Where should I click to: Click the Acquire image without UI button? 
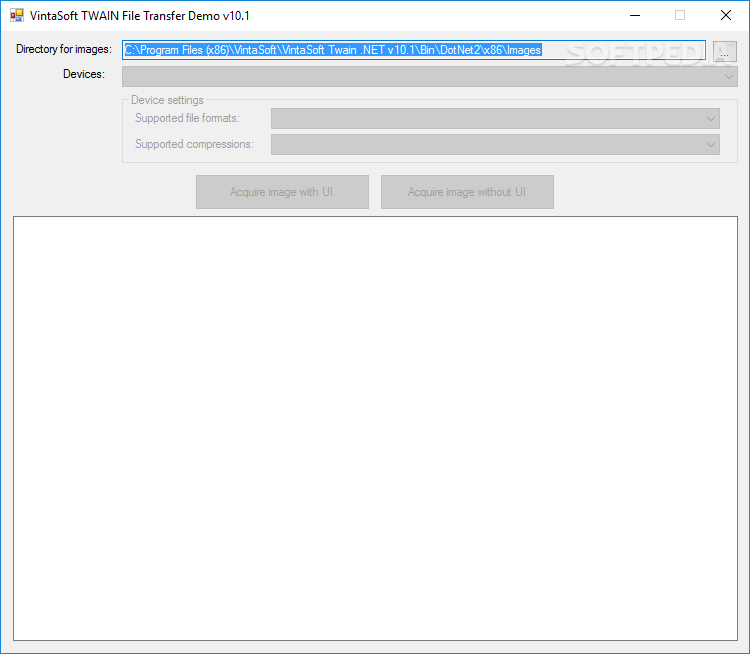click(467, 192)
